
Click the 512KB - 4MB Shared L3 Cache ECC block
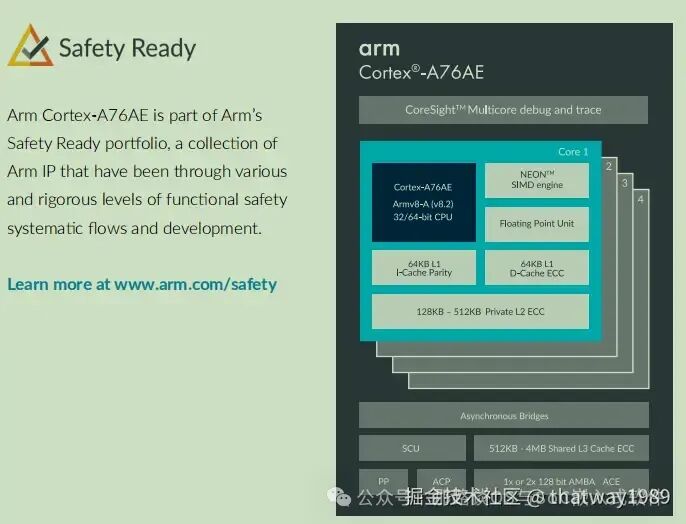click(561, 448)
